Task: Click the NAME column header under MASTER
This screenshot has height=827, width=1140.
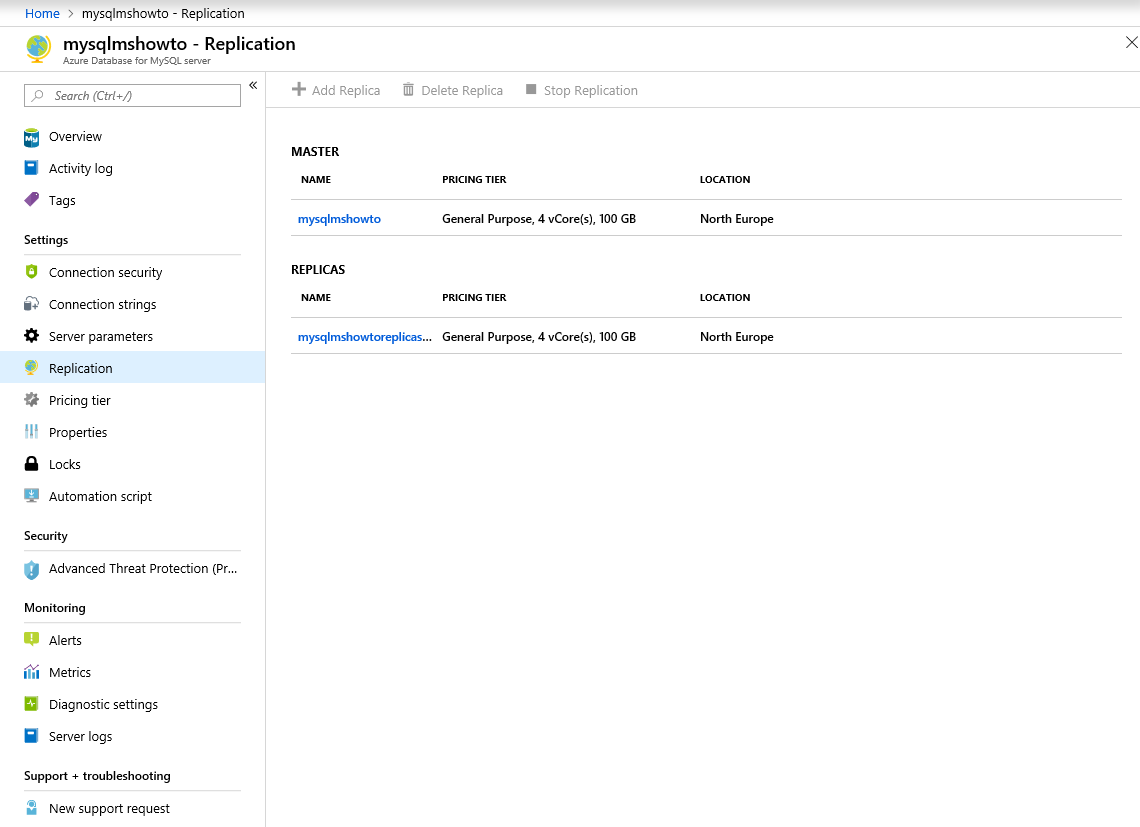Action: click(x=316, y=180)
